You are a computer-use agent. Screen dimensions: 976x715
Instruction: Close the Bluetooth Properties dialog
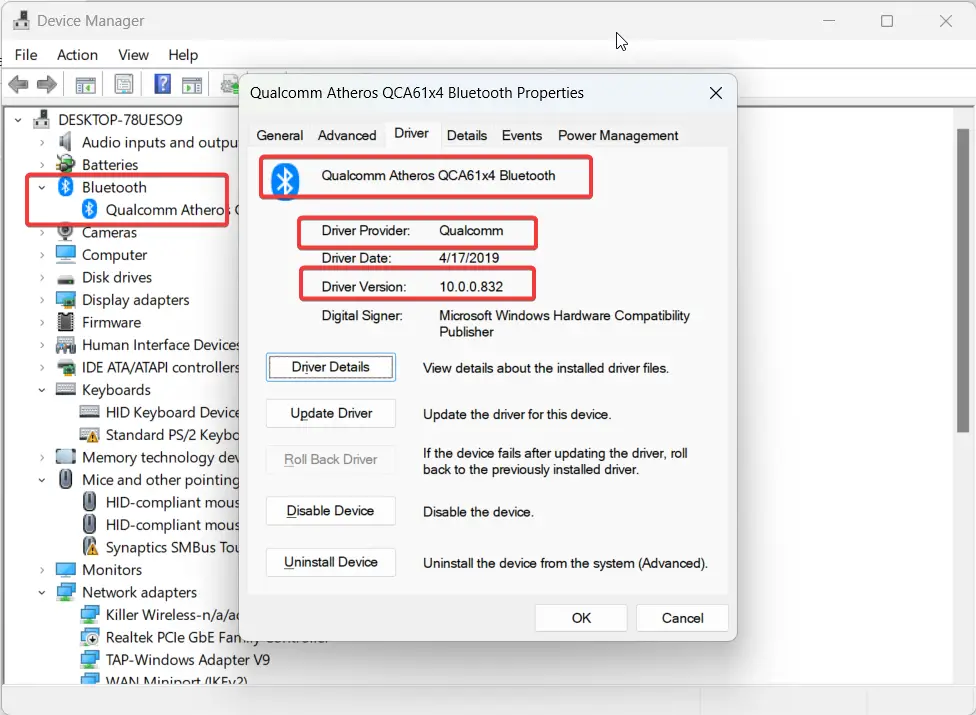point(716,93)
